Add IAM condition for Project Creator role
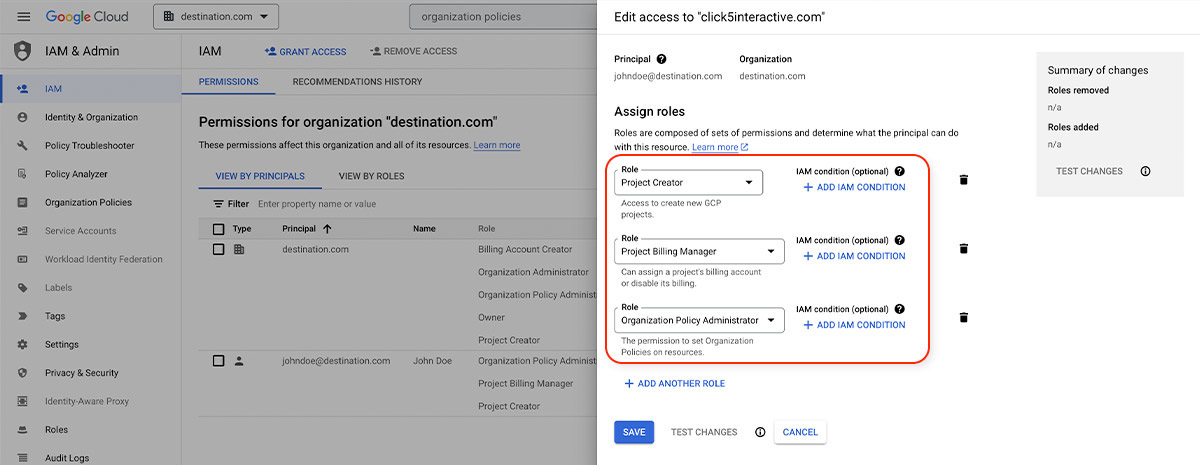Image resolution: width=1200 pixels, height=465 pixels. point(855,187)
